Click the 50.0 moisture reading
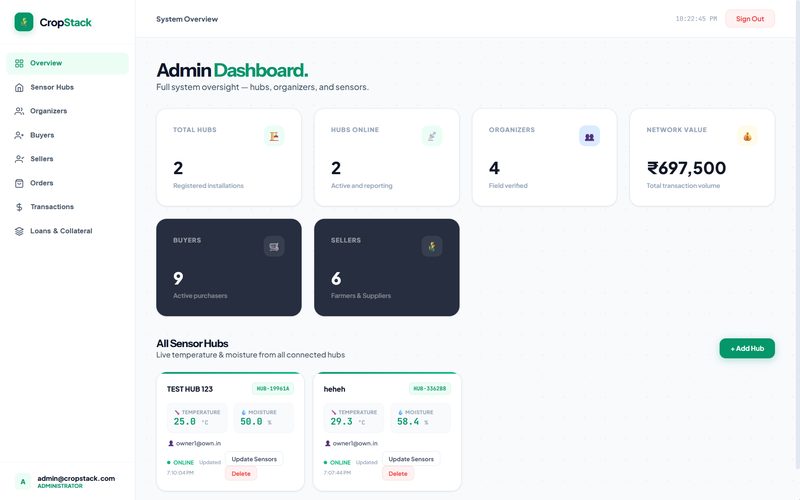The height and width of the screenshot is (500, 800). 252,422
